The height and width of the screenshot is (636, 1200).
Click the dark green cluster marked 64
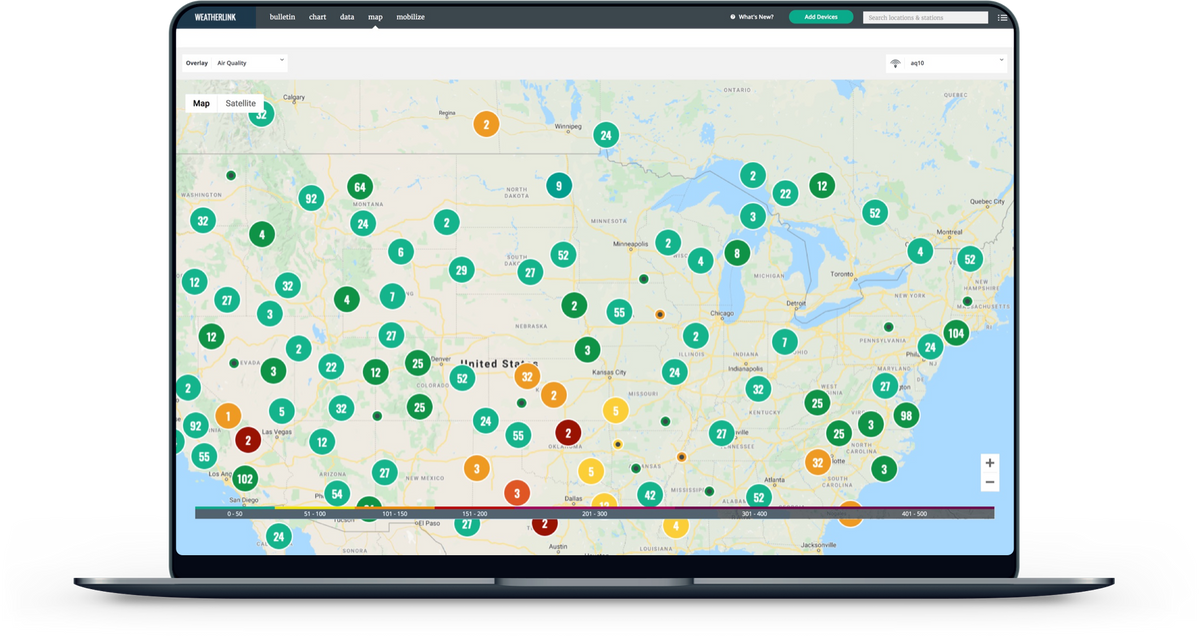tap(361, 186)
